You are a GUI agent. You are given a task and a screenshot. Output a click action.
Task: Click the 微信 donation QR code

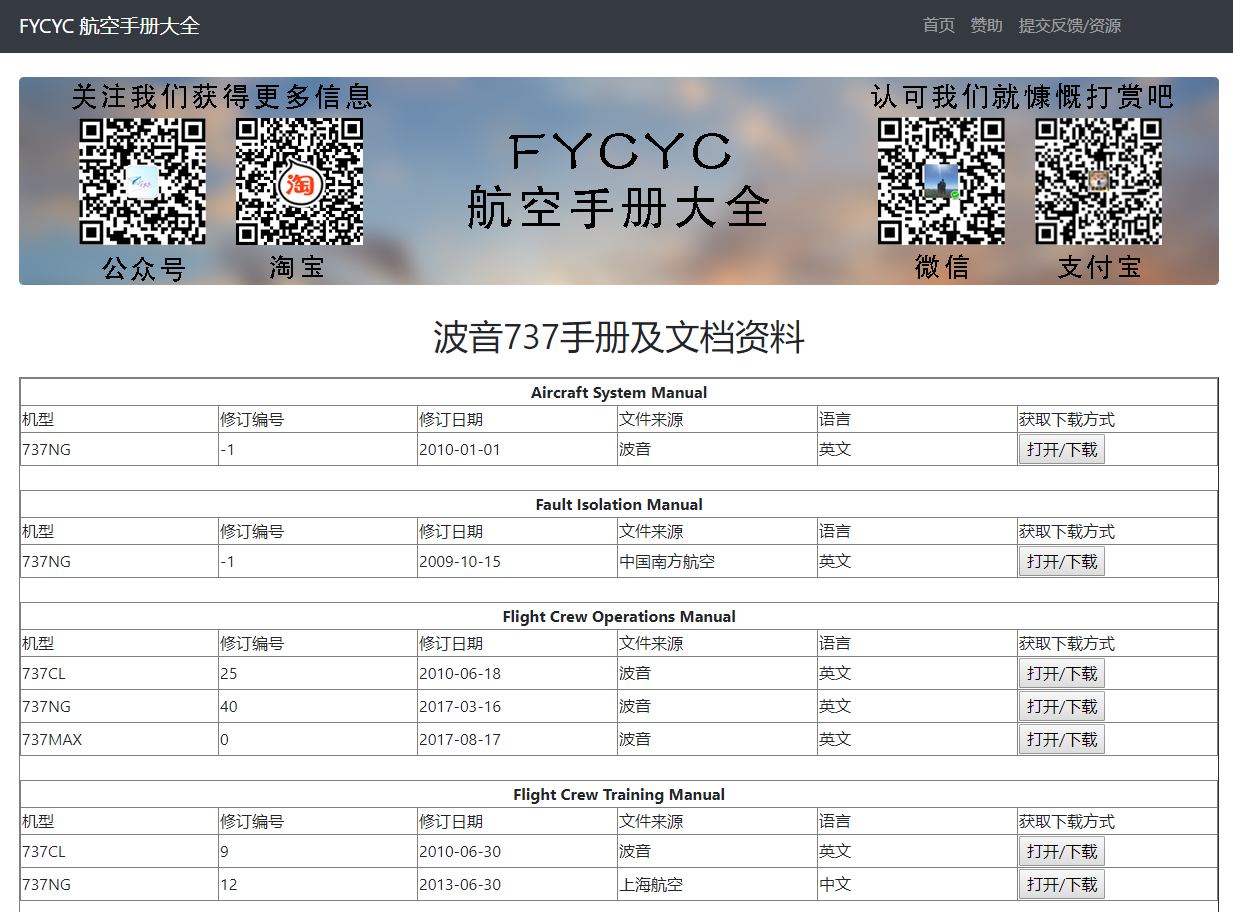click(941, 183)
